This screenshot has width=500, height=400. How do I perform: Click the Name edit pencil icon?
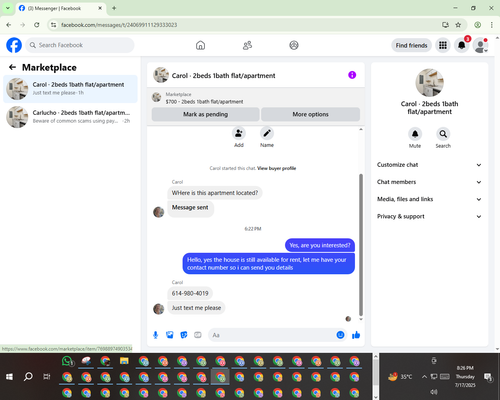pyautogui.click(x=267, y=133)
